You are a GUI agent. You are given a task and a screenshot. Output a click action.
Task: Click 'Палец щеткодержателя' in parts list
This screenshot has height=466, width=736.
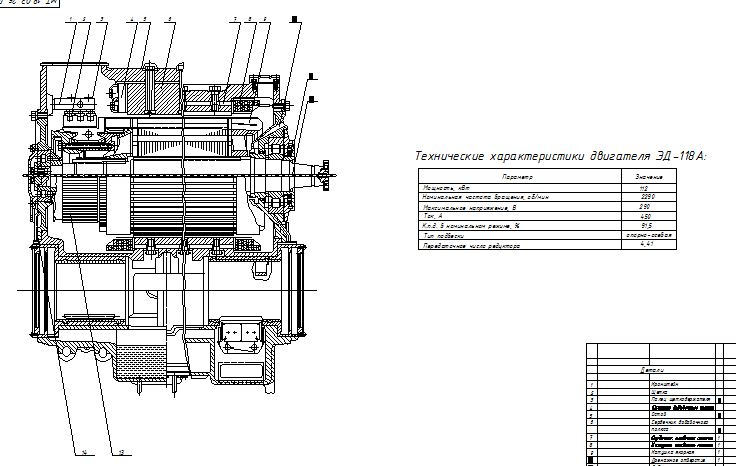681,399
